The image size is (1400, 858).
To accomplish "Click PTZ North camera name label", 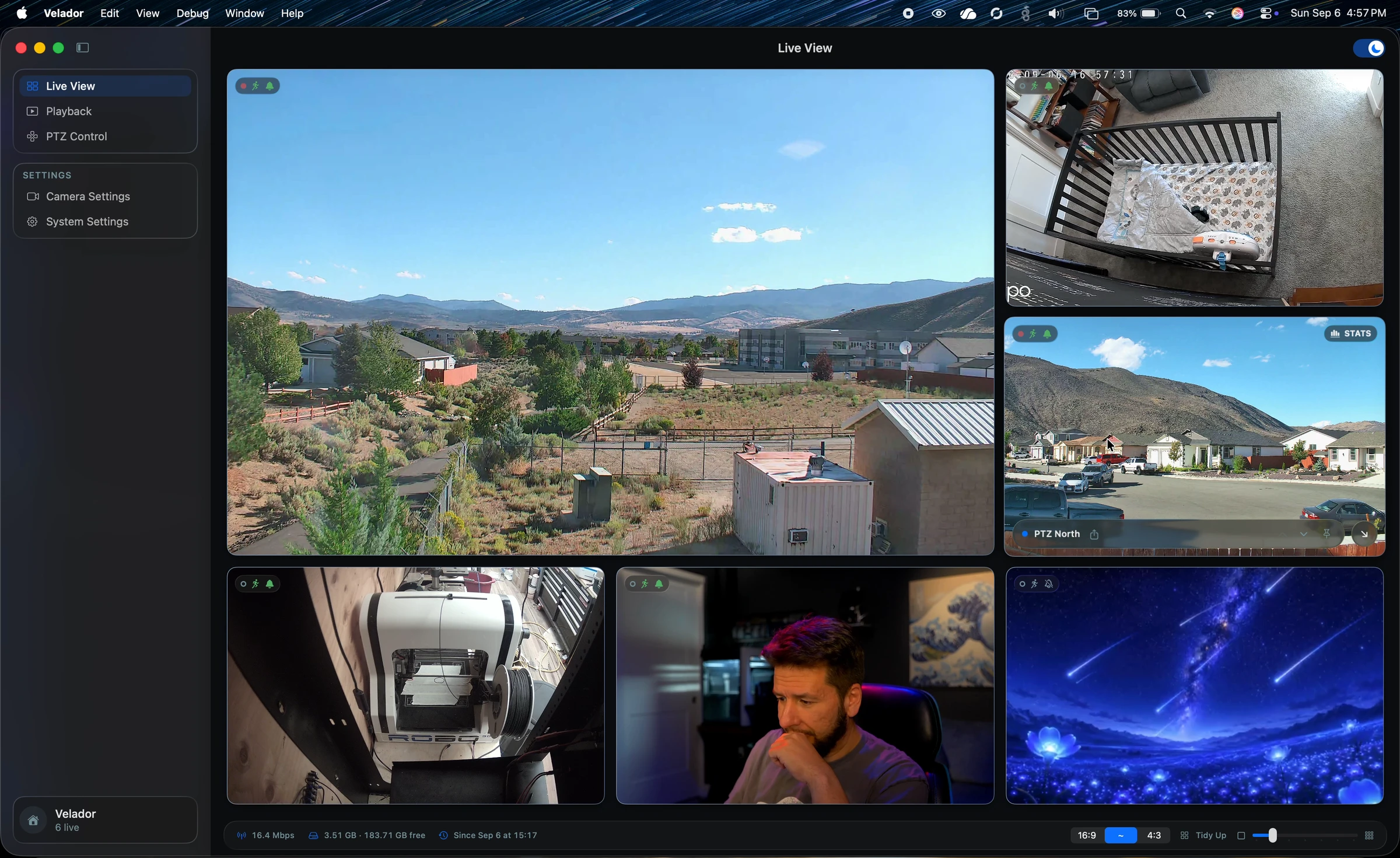I will (1056, 535).
